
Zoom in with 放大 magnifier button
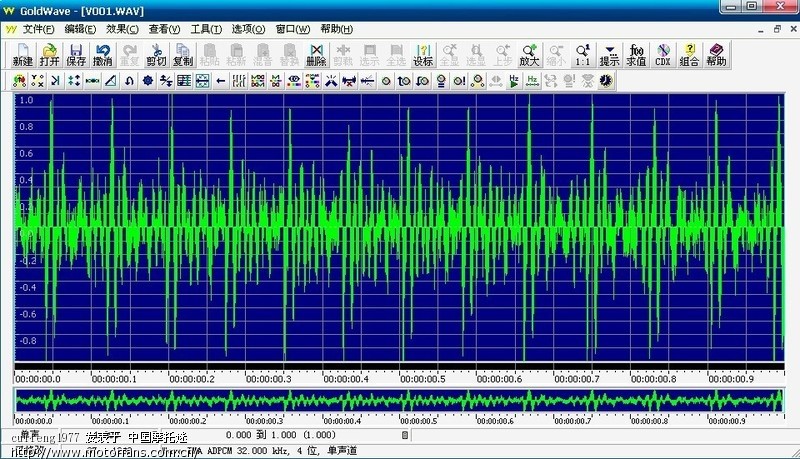[x=530, y=54]
